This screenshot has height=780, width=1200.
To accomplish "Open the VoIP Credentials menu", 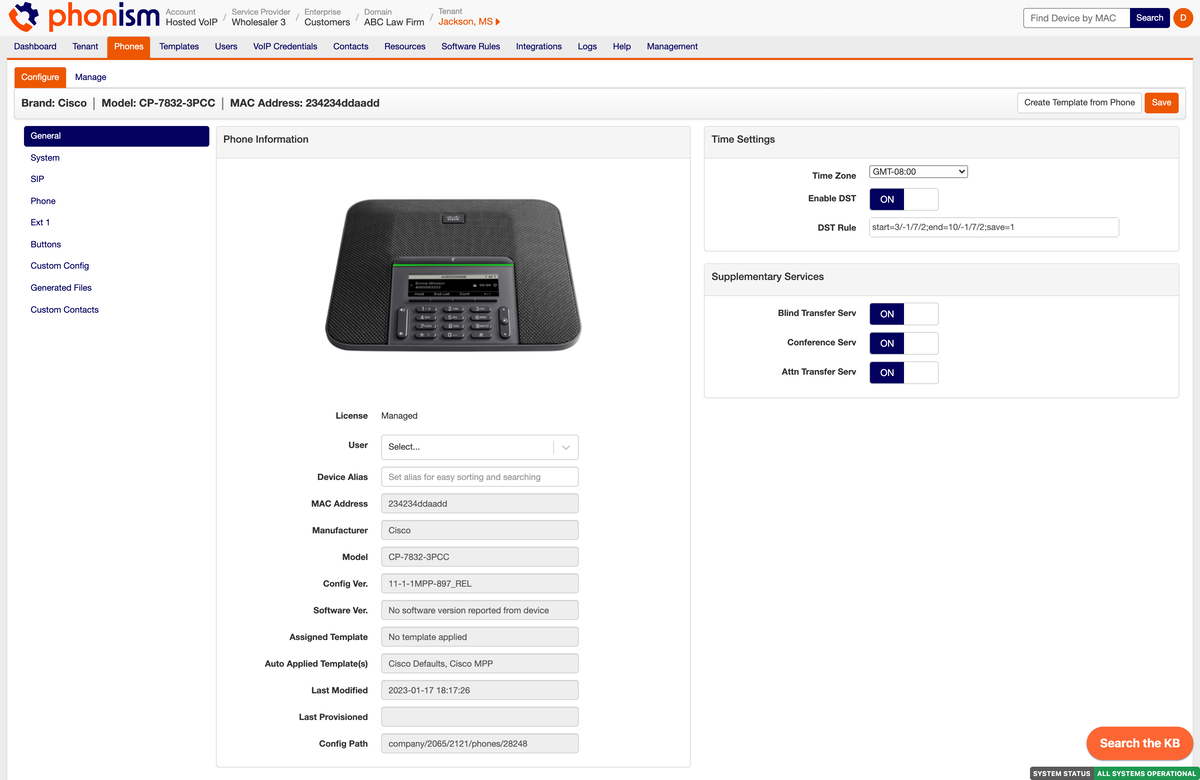I will click(285, 46).
